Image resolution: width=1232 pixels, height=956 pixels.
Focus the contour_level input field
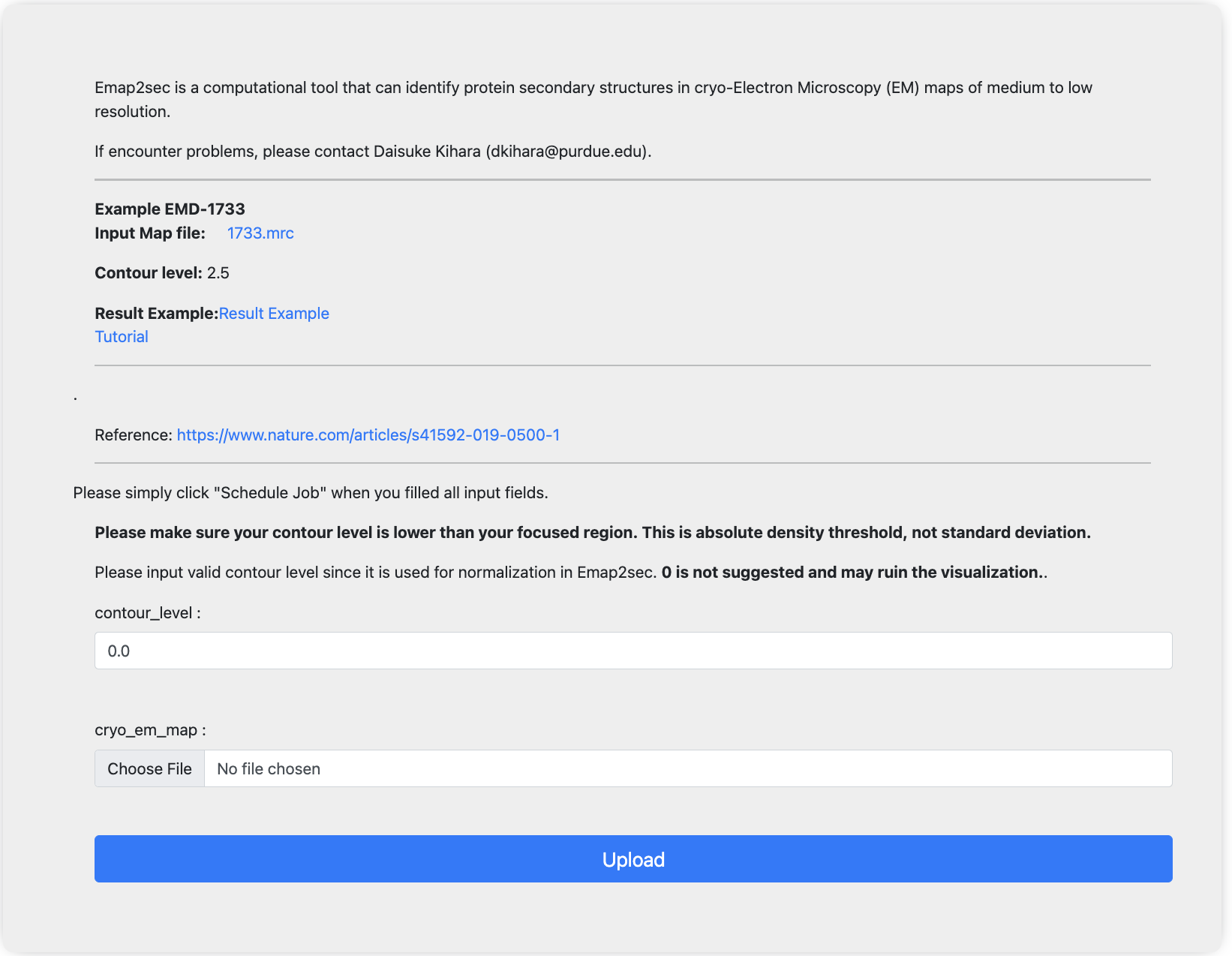[x=633, y=651]
